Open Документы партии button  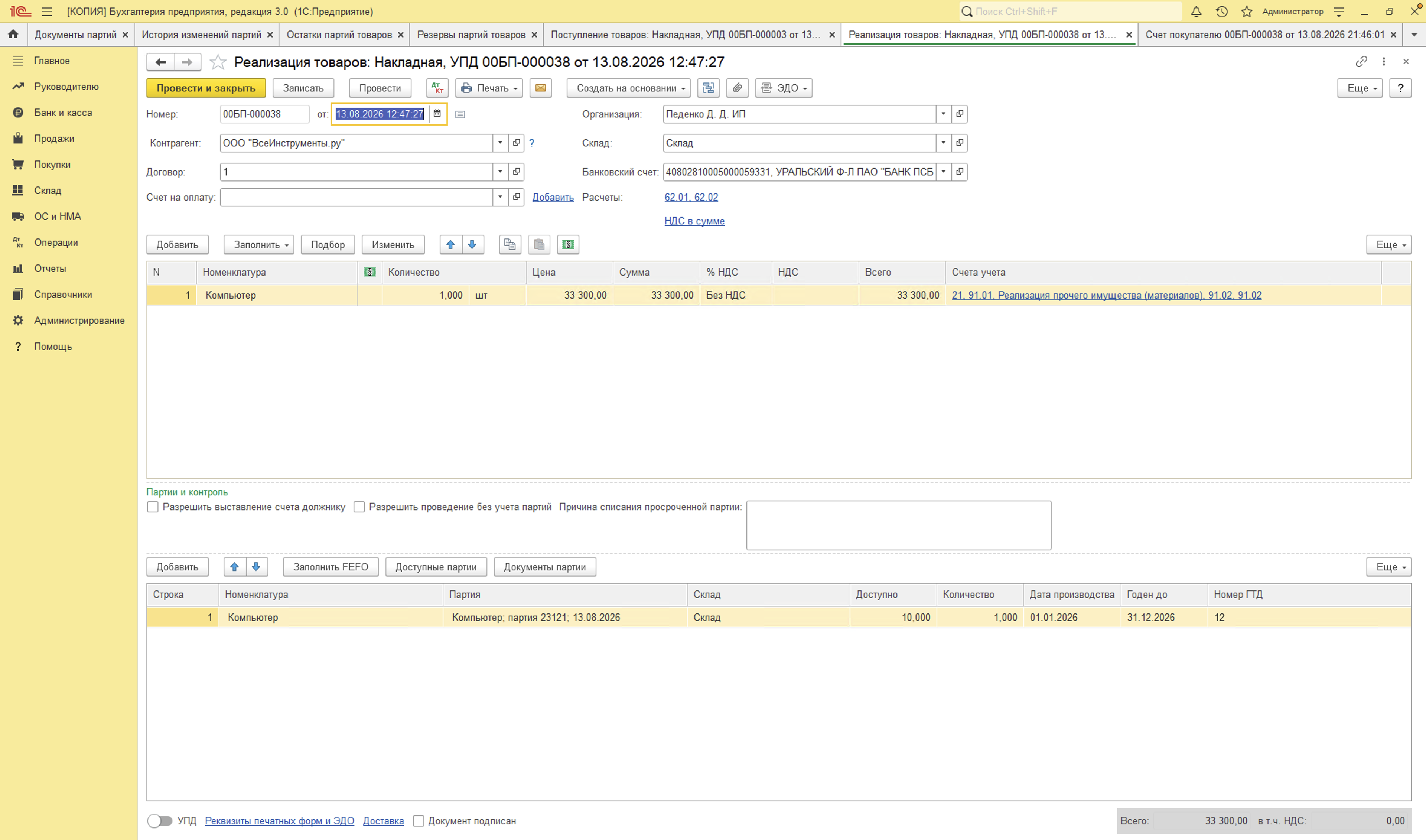(545, 567)
